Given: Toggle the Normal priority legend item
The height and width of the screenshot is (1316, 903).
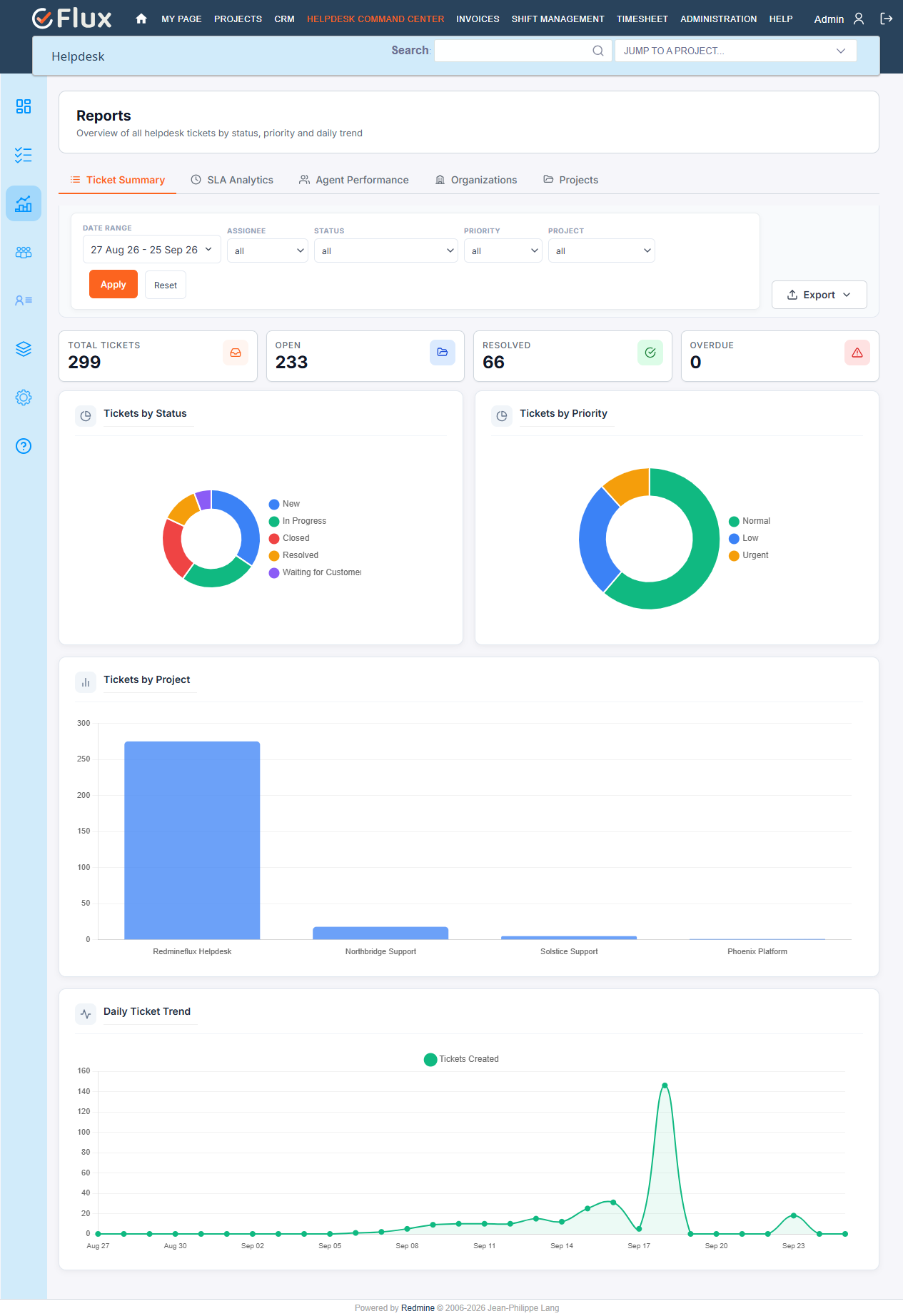Looking at the screenshot, I should pyautogui.click(x=750, y=521).
